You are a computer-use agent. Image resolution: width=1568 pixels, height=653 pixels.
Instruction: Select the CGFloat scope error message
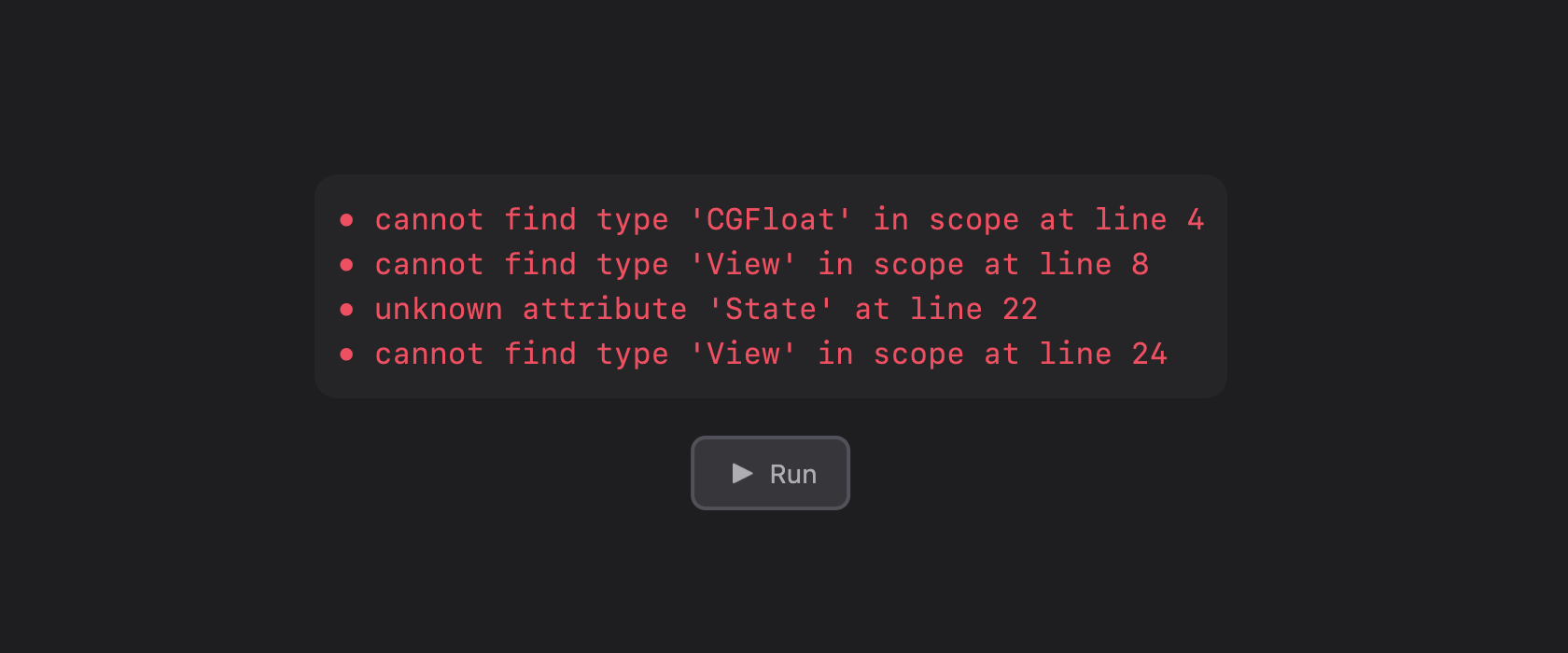(790, 220)
